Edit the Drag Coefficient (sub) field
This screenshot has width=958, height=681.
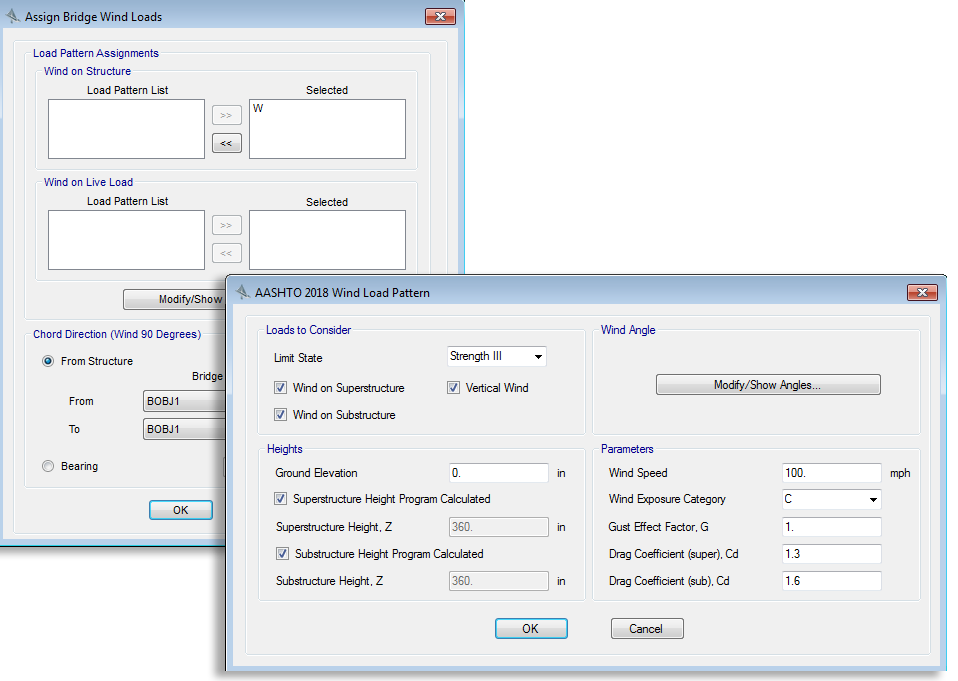coord(831,581)
